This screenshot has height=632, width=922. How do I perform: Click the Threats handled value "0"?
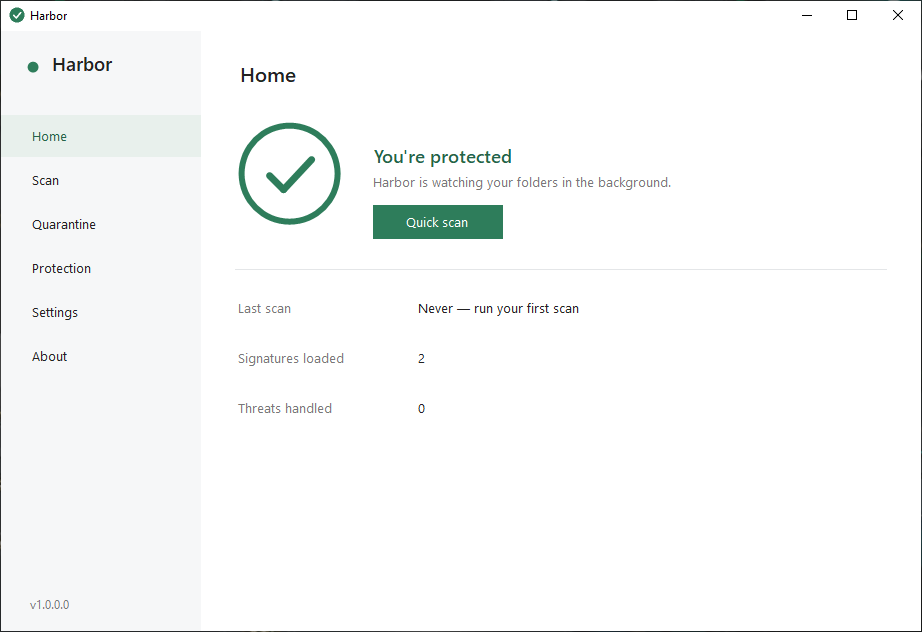(421, 409)
